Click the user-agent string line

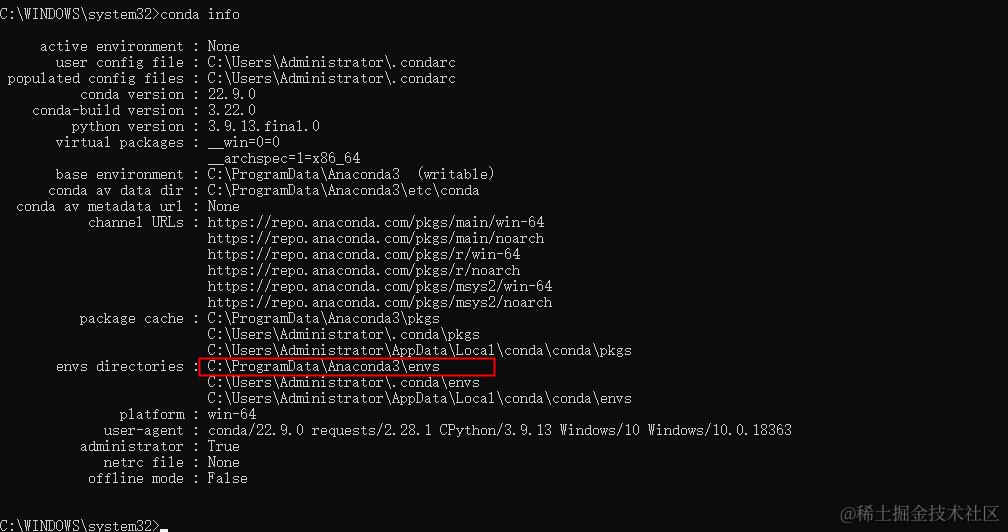[x=500, y=430]
